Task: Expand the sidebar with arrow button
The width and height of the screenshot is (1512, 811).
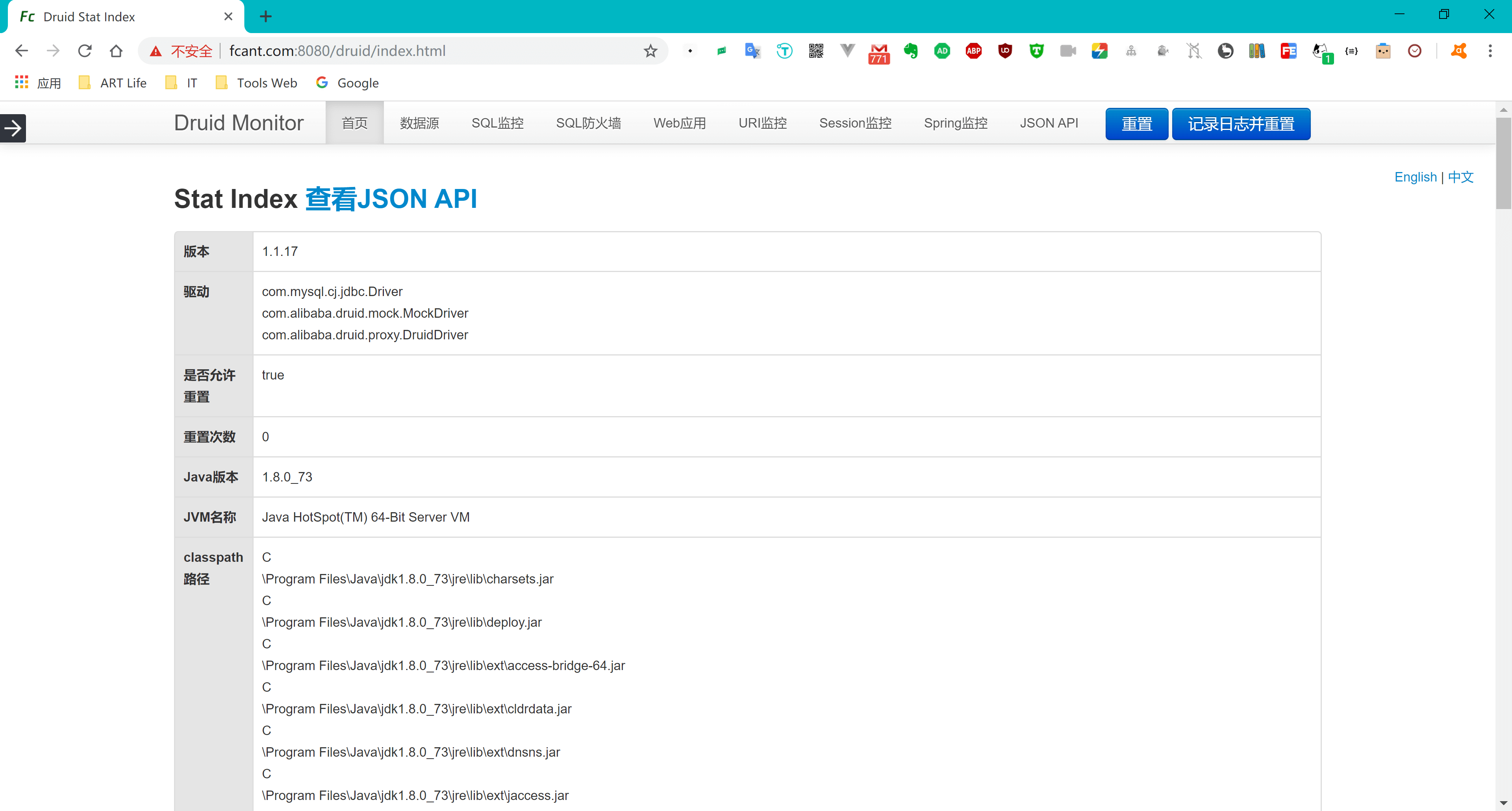Action: click(x=13, y=127)
